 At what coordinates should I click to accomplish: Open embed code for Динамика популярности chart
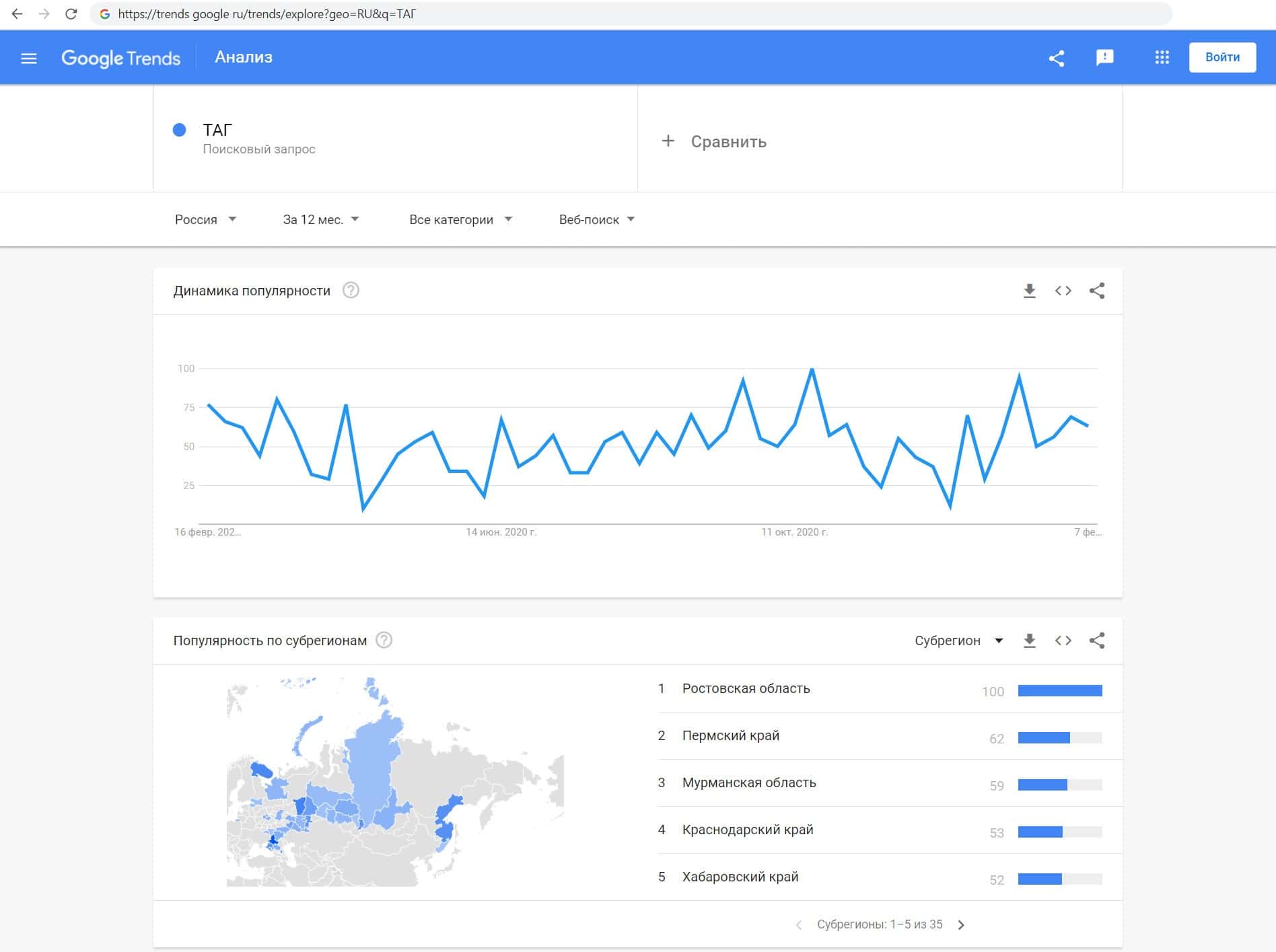[1063, 291]
